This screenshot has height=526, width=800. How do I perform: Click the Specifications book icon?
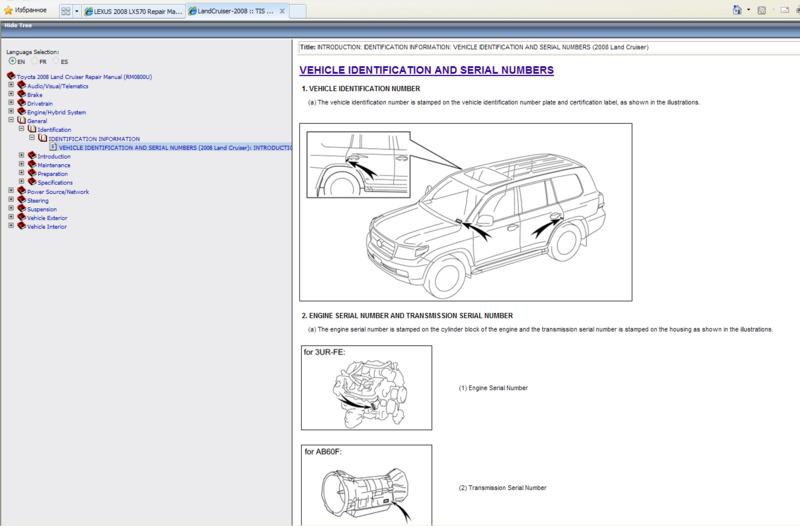[x=32, y=182]
